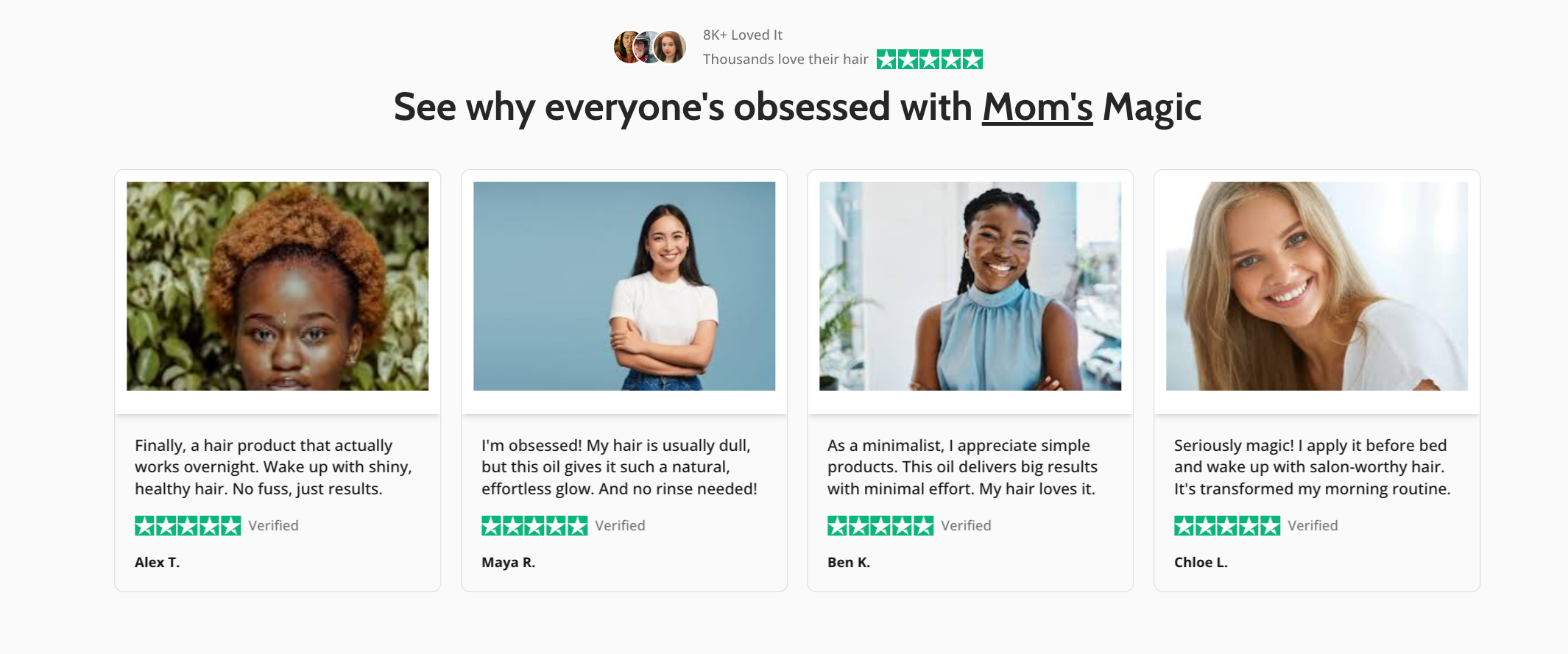Open Ben K.'s review photo
The image size is (1568, 654).
pos(970,286)
